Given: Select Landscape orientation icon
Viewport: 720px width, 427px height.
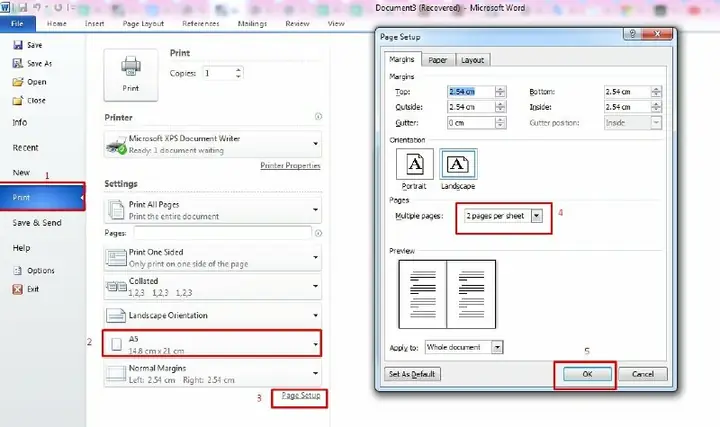Looking at the screenshot, I should (458, 164).
